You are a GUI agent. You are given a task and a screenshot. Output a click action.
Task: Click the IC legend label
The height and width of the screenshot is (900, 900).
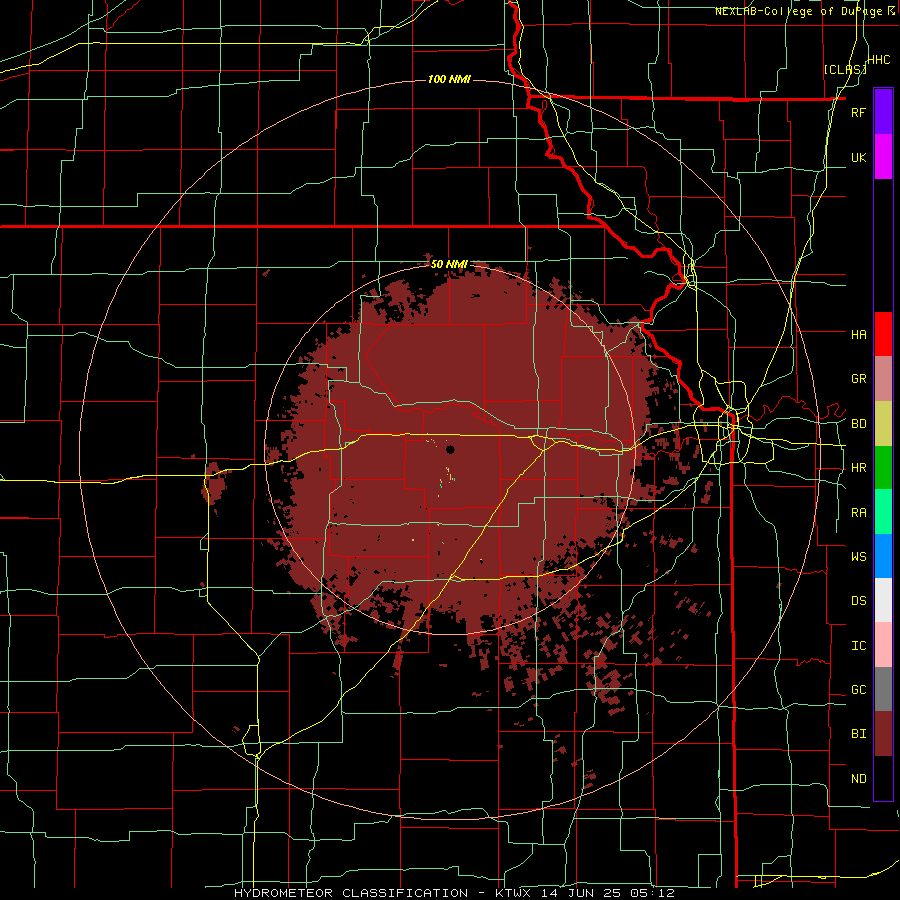(858, 646)
